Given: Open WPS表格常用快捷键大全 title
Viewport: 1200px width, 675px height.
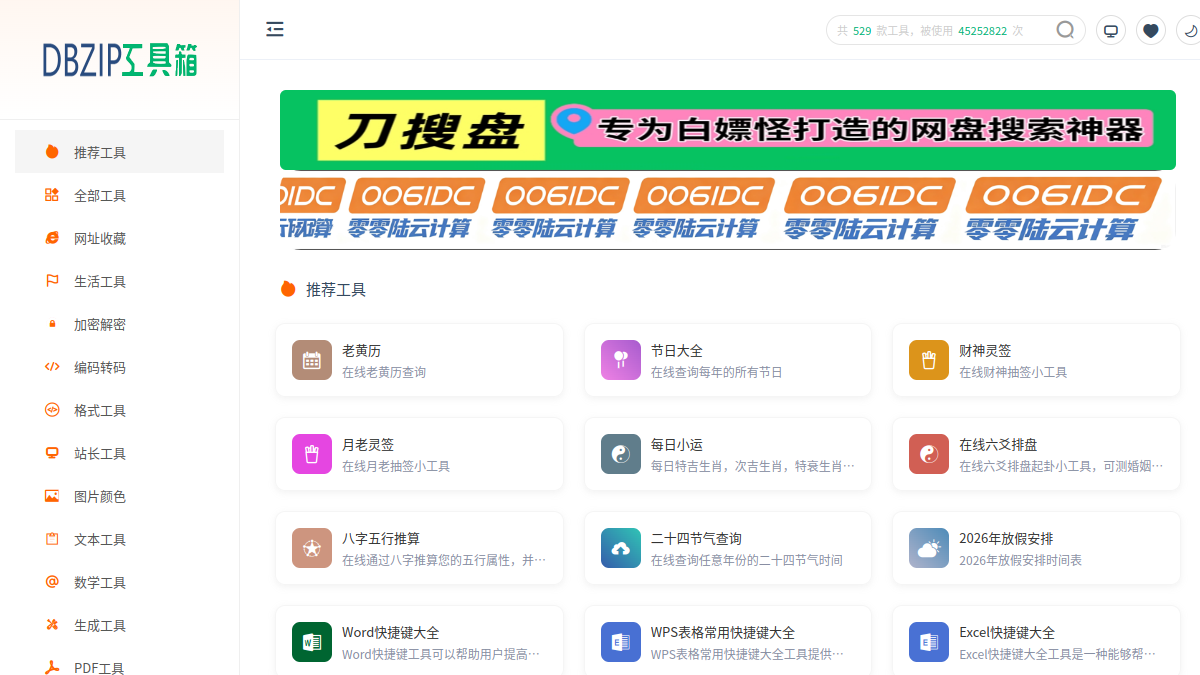Looking at the screenshot, I should click(723, 633).
